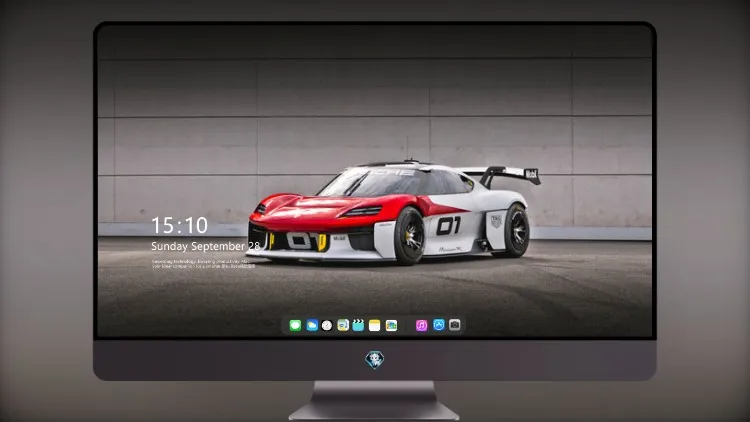
Task: Open the green Messages app in the dock
Action: pyautogui.click(x=295, y=325)
